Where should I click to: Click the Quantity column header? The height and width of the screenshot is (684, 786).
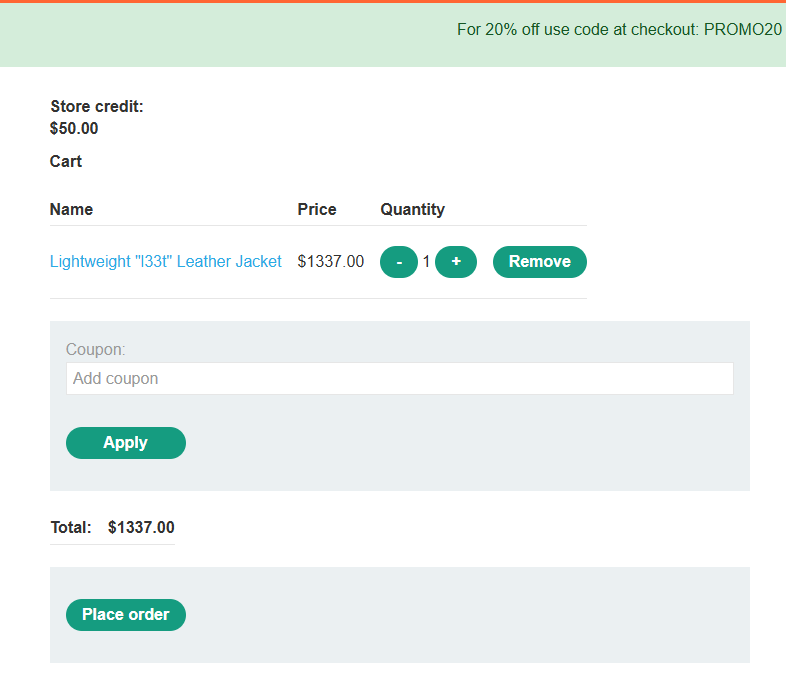[412, 210]
